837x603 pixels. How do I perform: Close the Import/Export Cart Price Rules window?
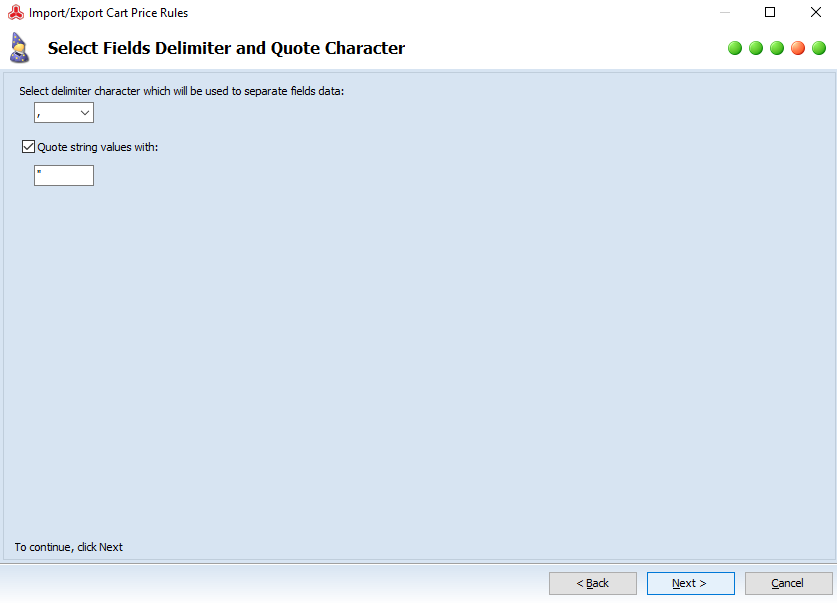click(x=816, y=12)
